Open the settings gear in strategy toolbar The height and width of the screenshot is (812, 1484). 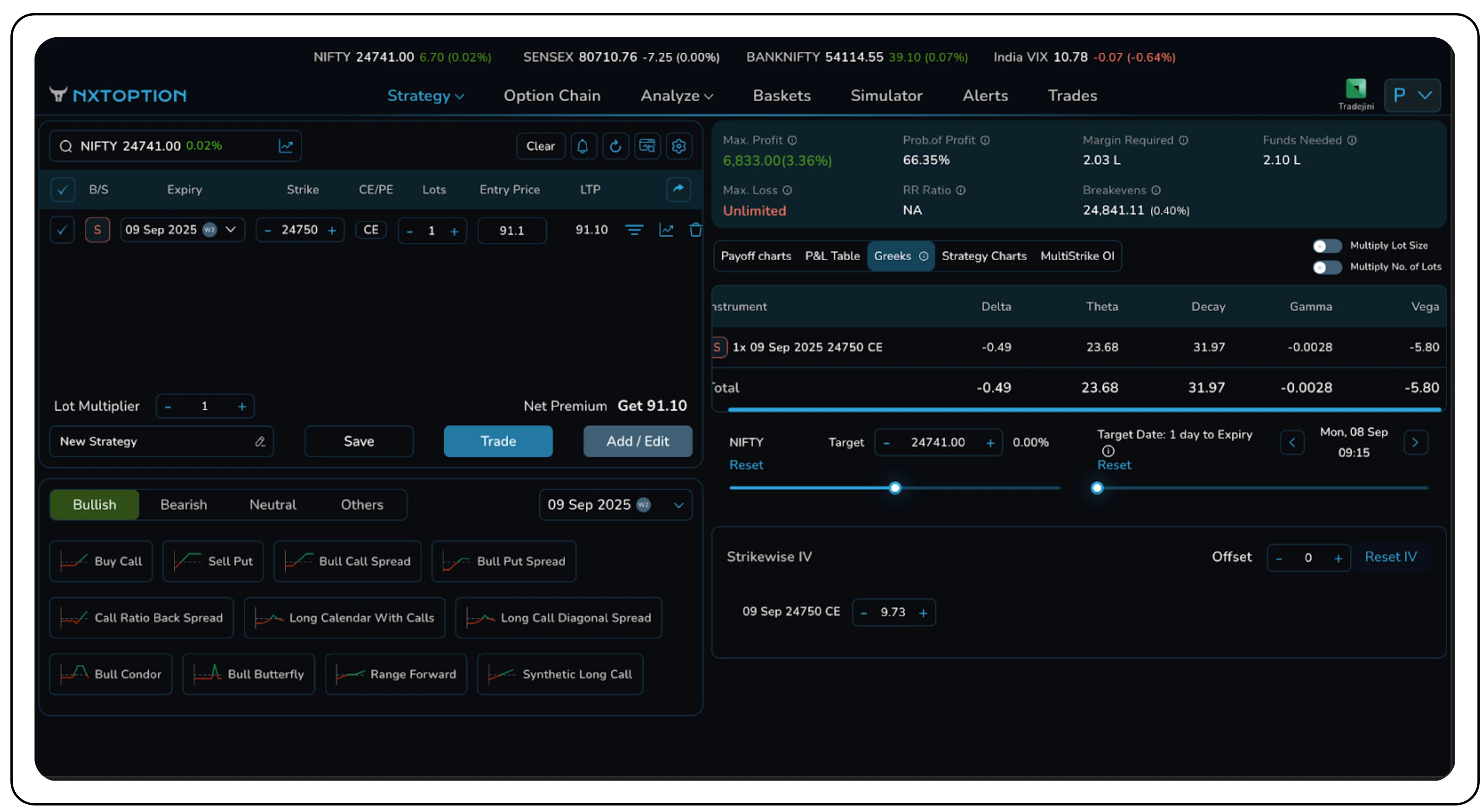[679, 146]
